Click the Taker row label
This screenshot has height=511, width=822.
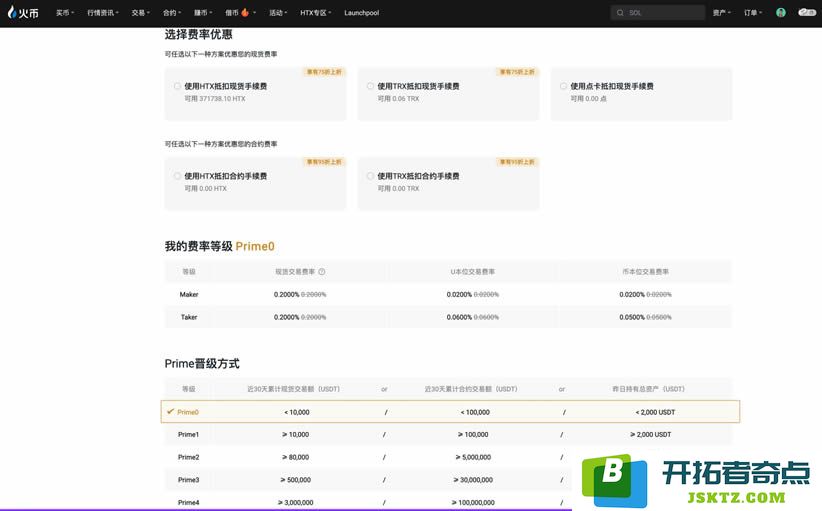coord(189,317)
